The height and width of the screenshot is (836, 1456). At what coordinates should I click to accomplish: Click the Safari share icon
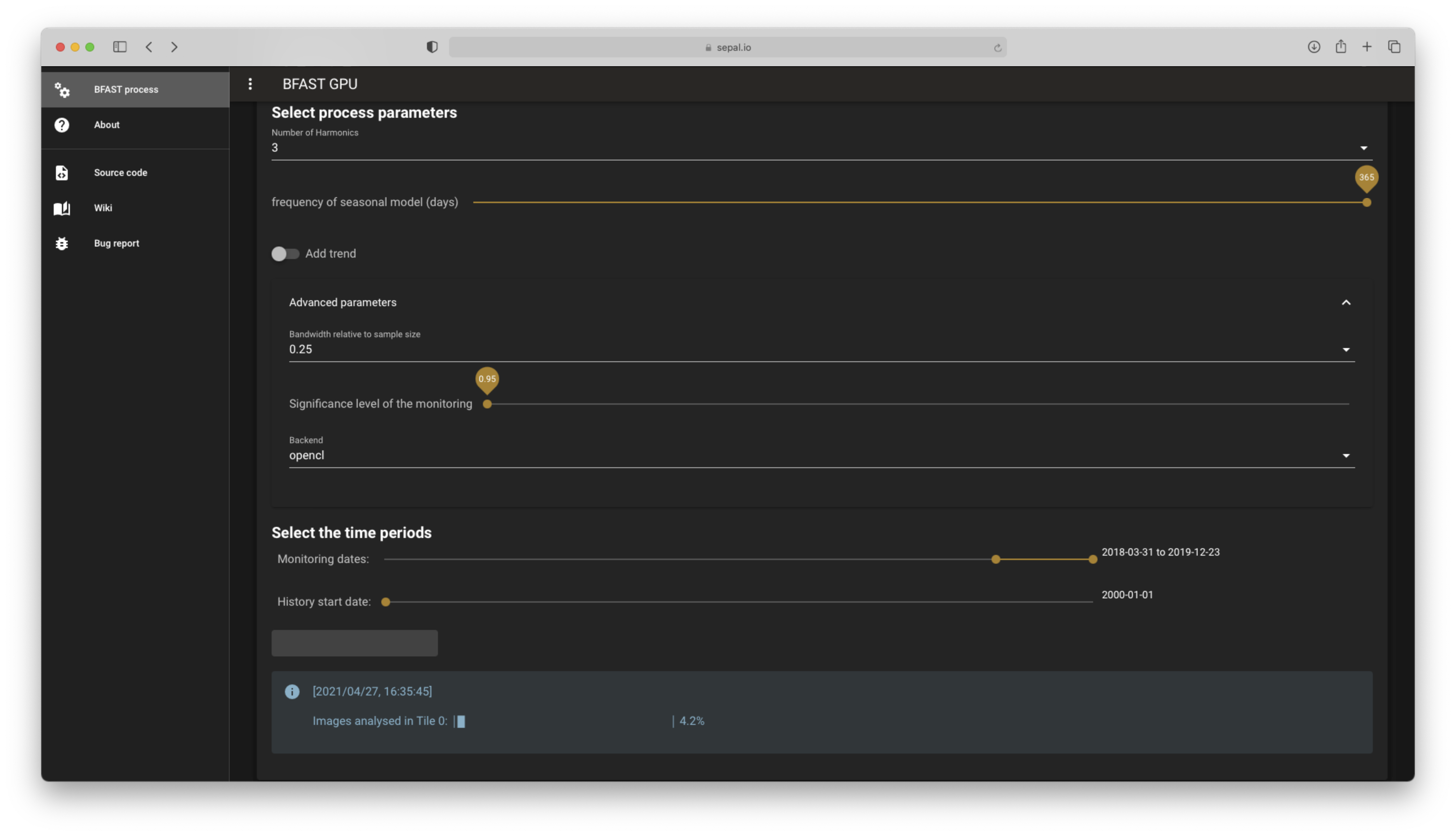pyautogui.click(x=1340, y=47)
